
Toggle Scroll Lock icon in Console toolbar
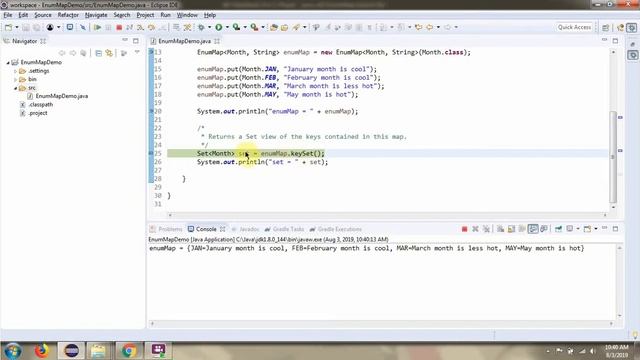point(511,229)
